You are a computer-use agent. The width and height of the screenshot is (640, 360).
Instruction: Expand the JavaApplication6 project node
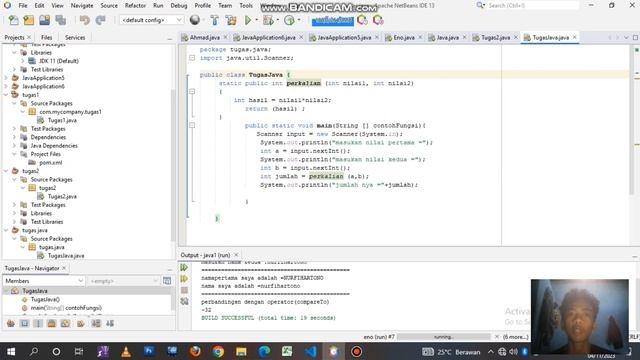[6, 86]
